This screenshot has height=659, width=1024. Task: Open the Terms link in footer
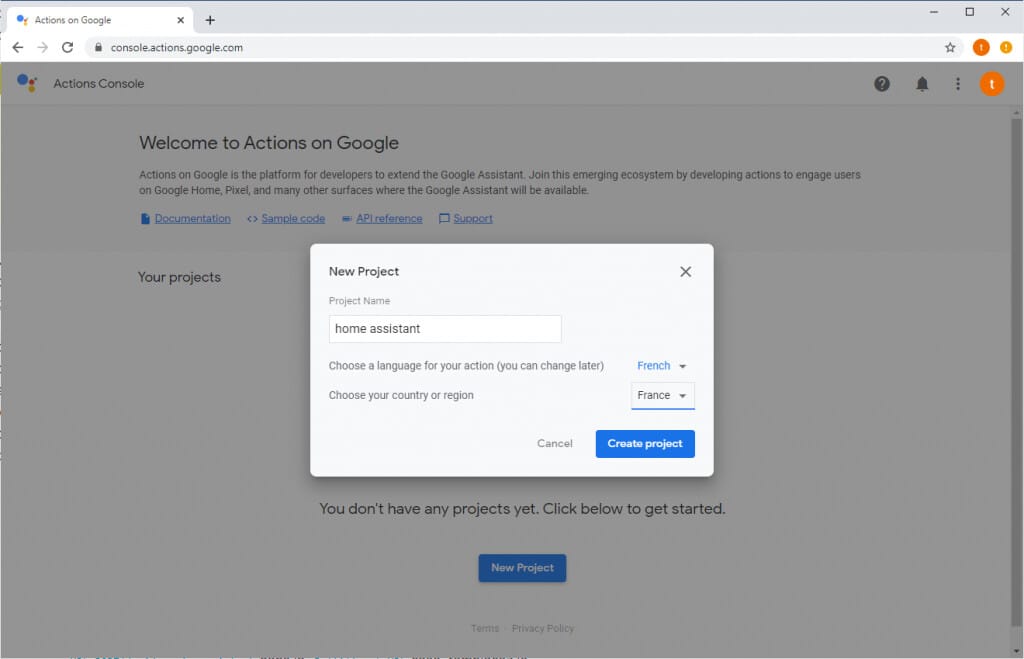click(485, 628)
